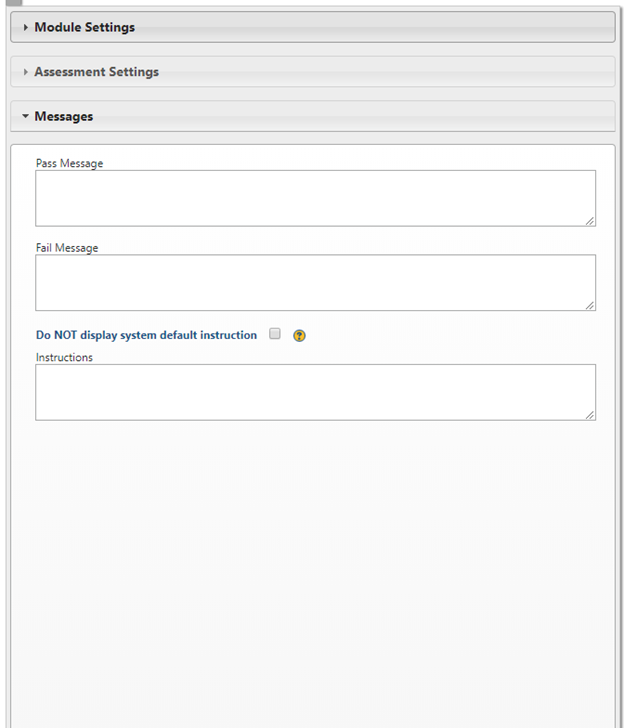Screen dimensions: 624x728
Task: Expand the Module Settings section
Action: click(x=312, y=27)
